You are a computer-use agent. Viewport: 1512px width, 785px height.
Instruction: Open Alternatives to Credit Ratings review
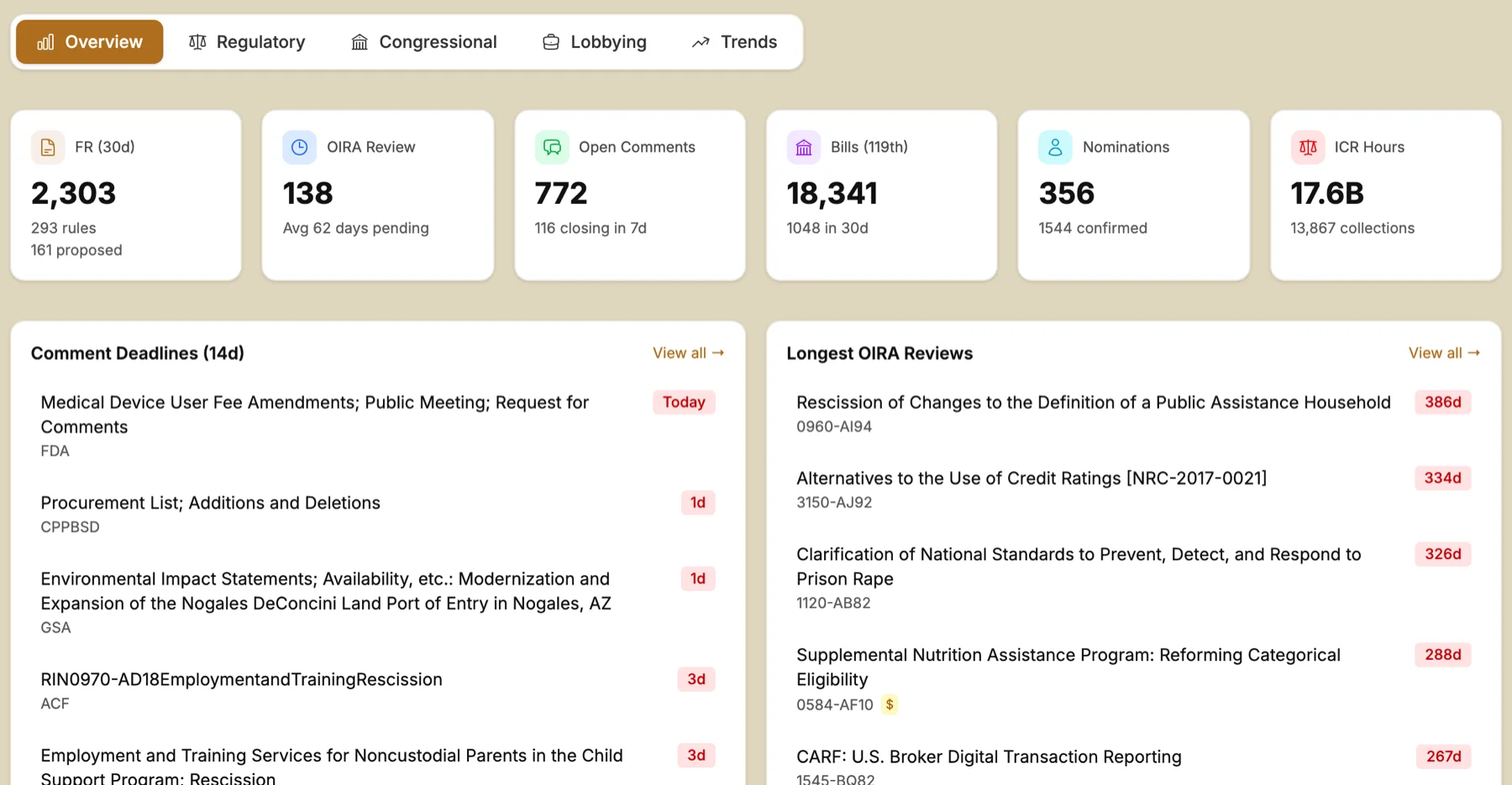tap(1032, 478)
